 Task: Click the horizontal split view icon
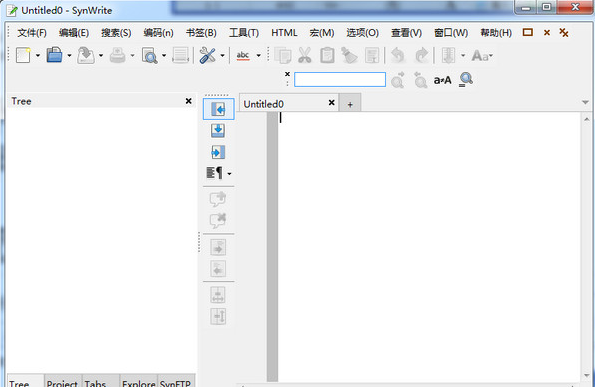coord(218,295)
